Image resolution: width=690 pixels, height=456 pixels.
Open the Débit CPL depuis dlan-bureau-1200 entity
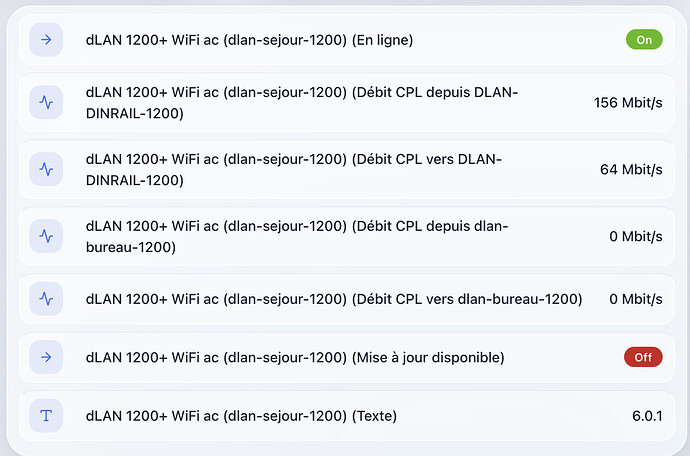pyautogui.click(x=347, y=236)
